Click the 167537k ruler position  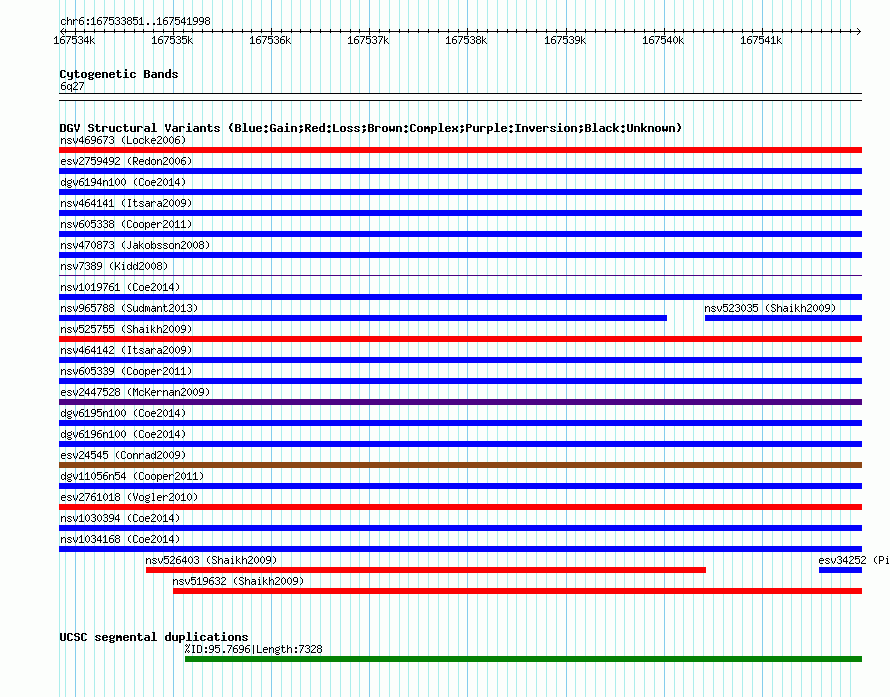(x=368, y=40)
